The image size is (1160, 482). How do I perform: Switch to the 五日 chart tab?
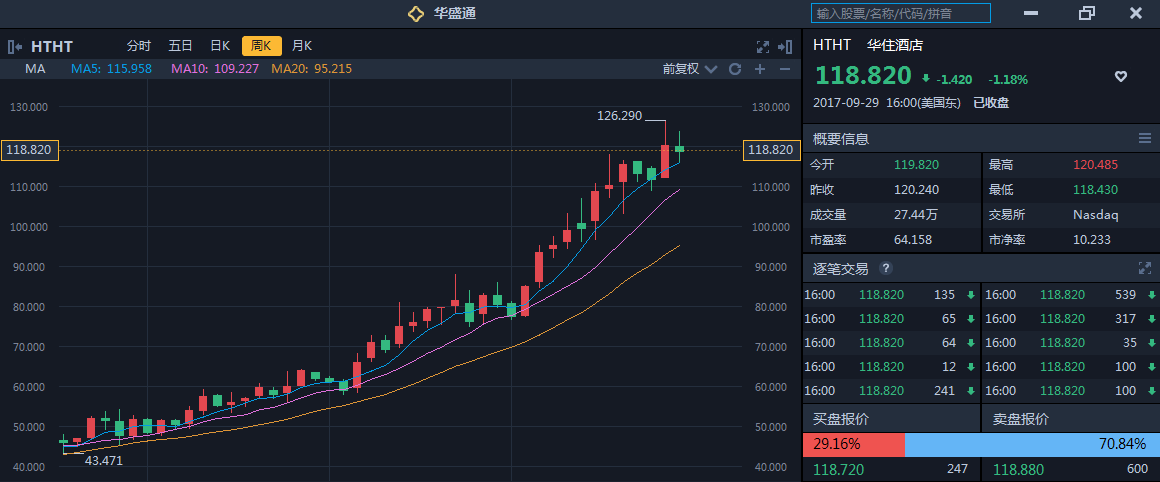180,46
